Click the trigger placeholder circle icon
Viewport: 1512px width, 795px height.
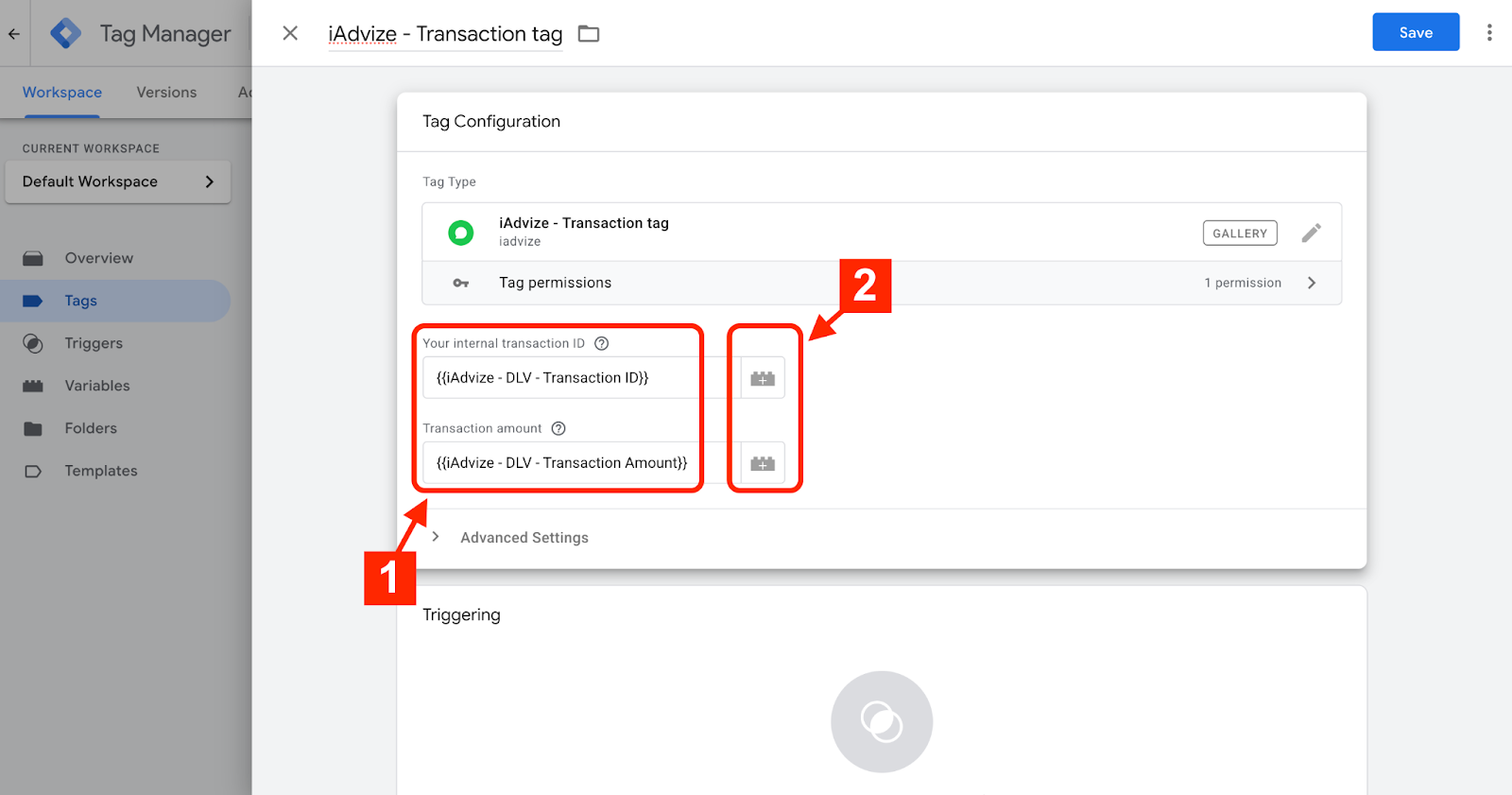pyautogui.click(x=881, y=721)
